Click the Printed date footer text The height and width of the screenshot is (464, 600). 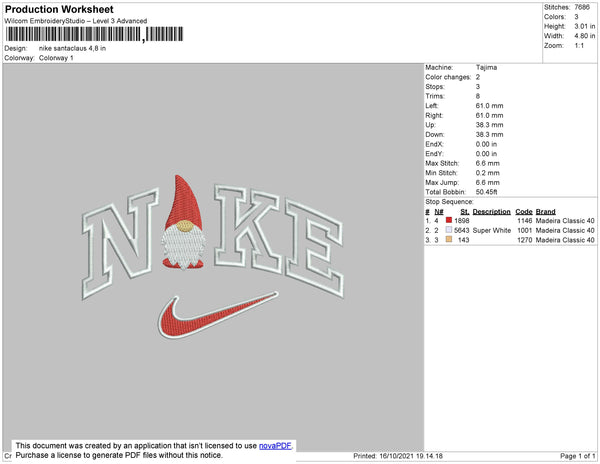pyautogui.click(x=398, y=456)
